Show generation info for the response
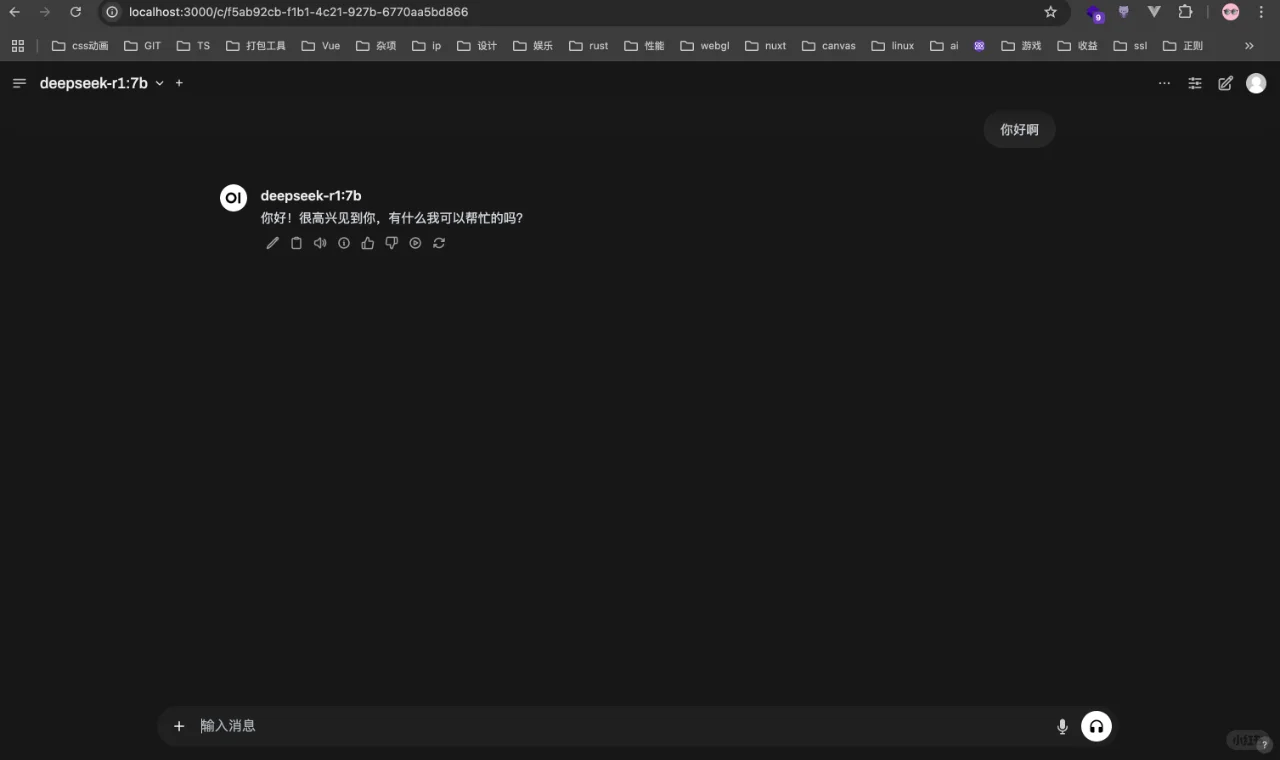Screen dimensions: 1280x760 pos(344,243)
